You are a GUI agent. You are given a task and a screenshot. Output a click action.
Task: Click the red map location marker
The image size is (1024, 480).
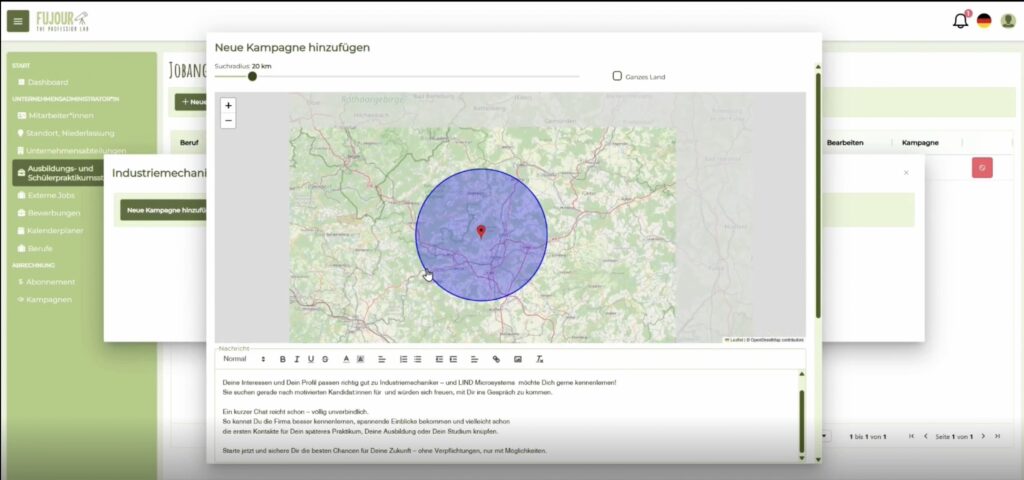point(481,232)
